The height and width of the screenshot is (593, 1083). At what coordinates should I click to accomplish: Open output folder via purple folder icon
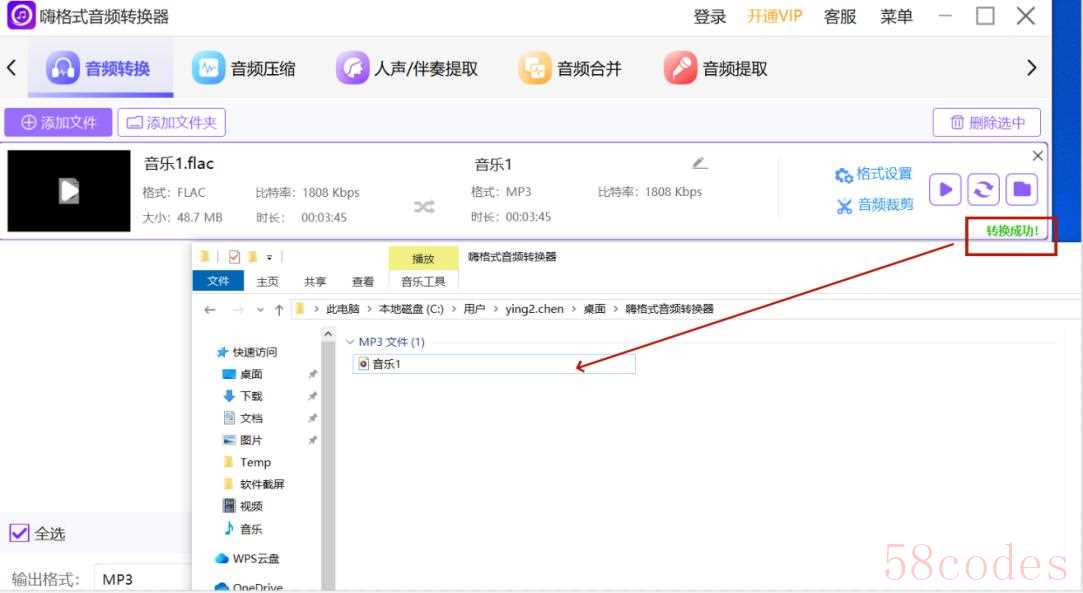pyautogui.click(x=1021, y=189)
